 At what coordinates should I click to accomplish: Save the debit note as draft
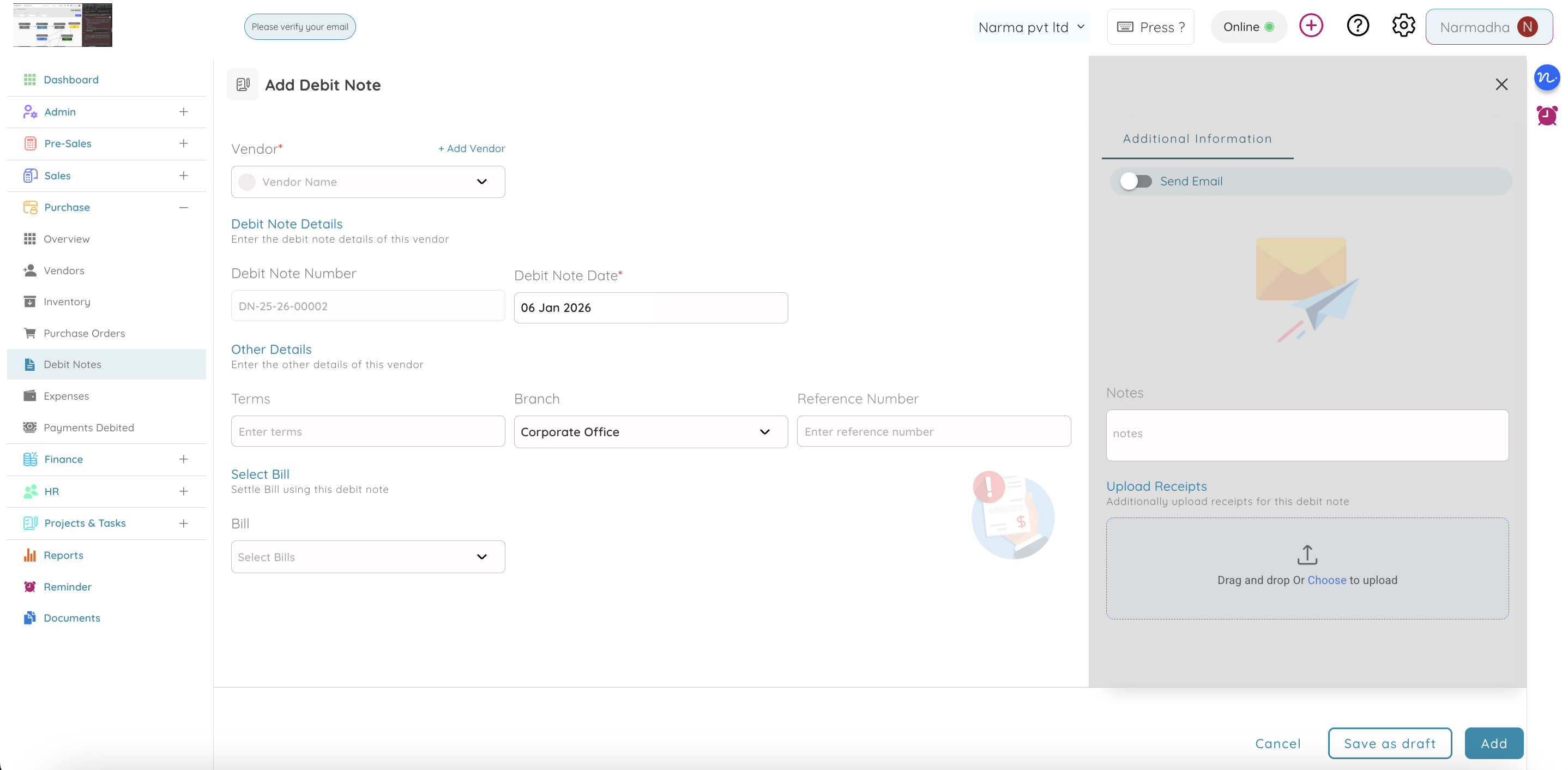tap(1390, 743)
